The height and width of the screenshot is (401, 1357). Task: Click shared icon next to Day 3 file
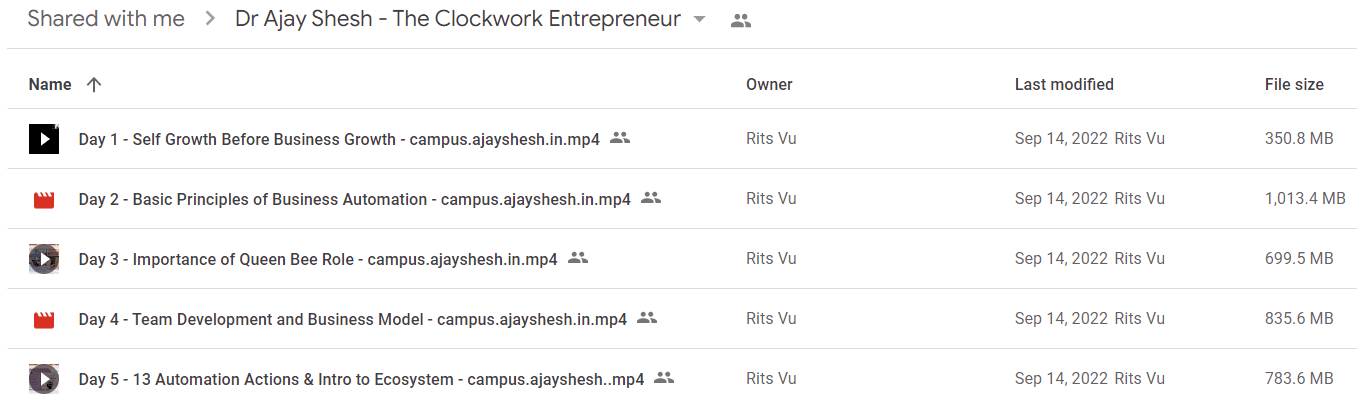578,258
